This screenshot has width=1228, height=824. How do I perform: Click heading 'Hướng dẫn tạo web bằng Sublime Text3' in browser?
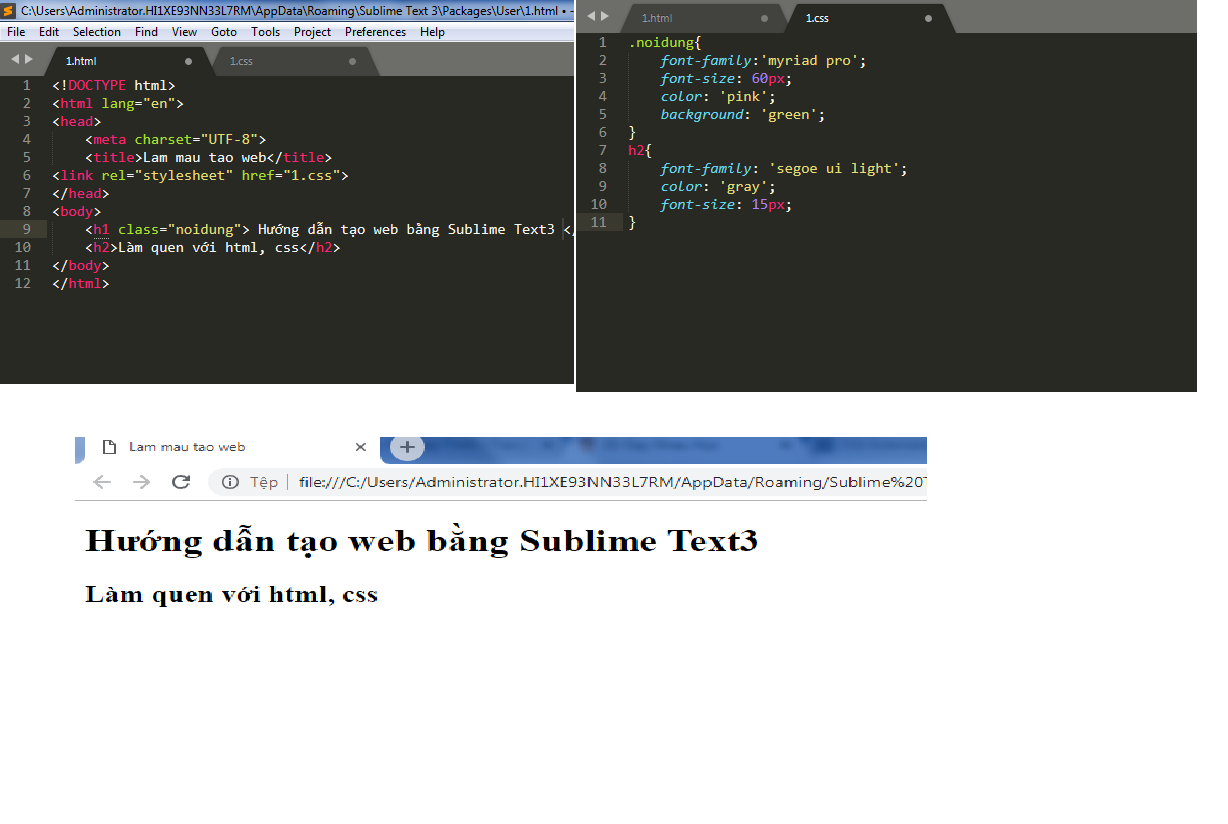click(422, 541)
